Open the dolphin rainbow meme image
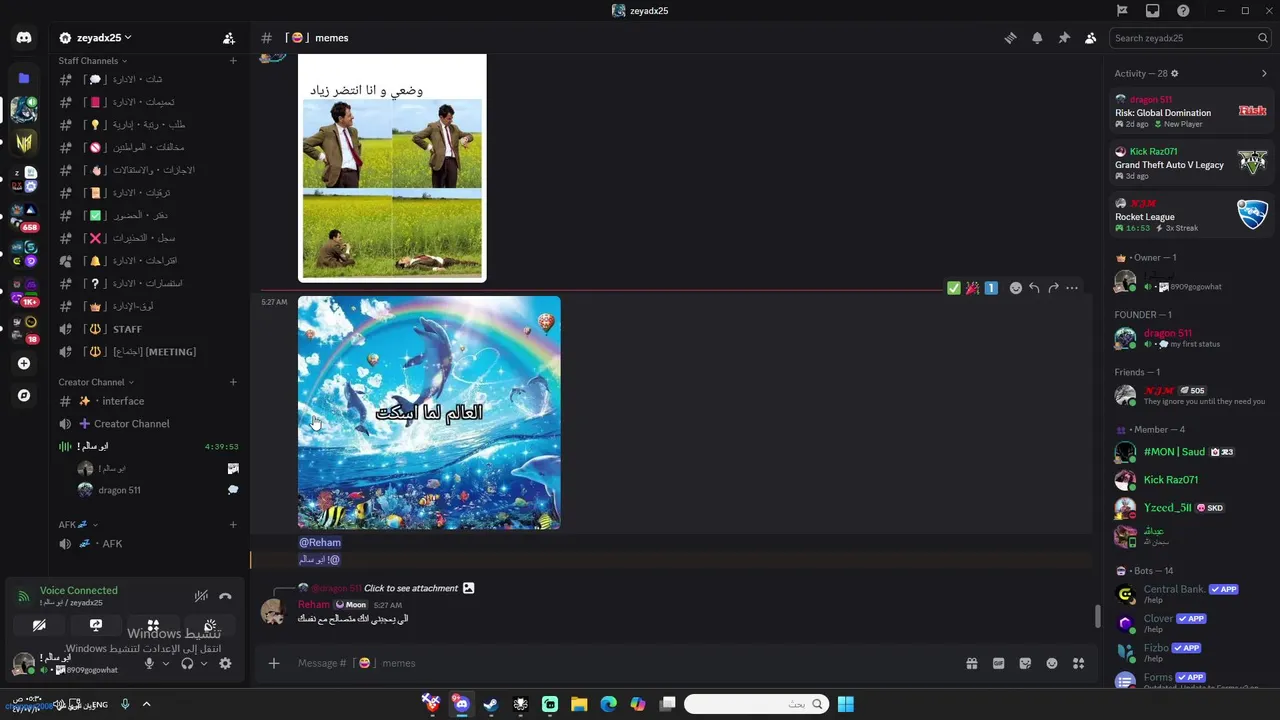The image size is (1280, 720). click(429, 413)
